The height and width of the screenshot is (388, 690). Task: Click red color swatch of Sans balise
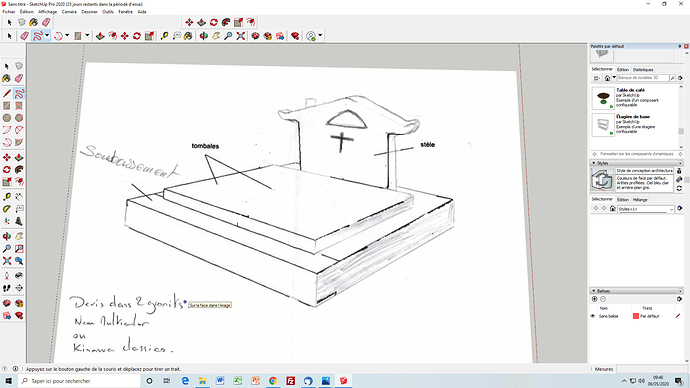[635, 316]
